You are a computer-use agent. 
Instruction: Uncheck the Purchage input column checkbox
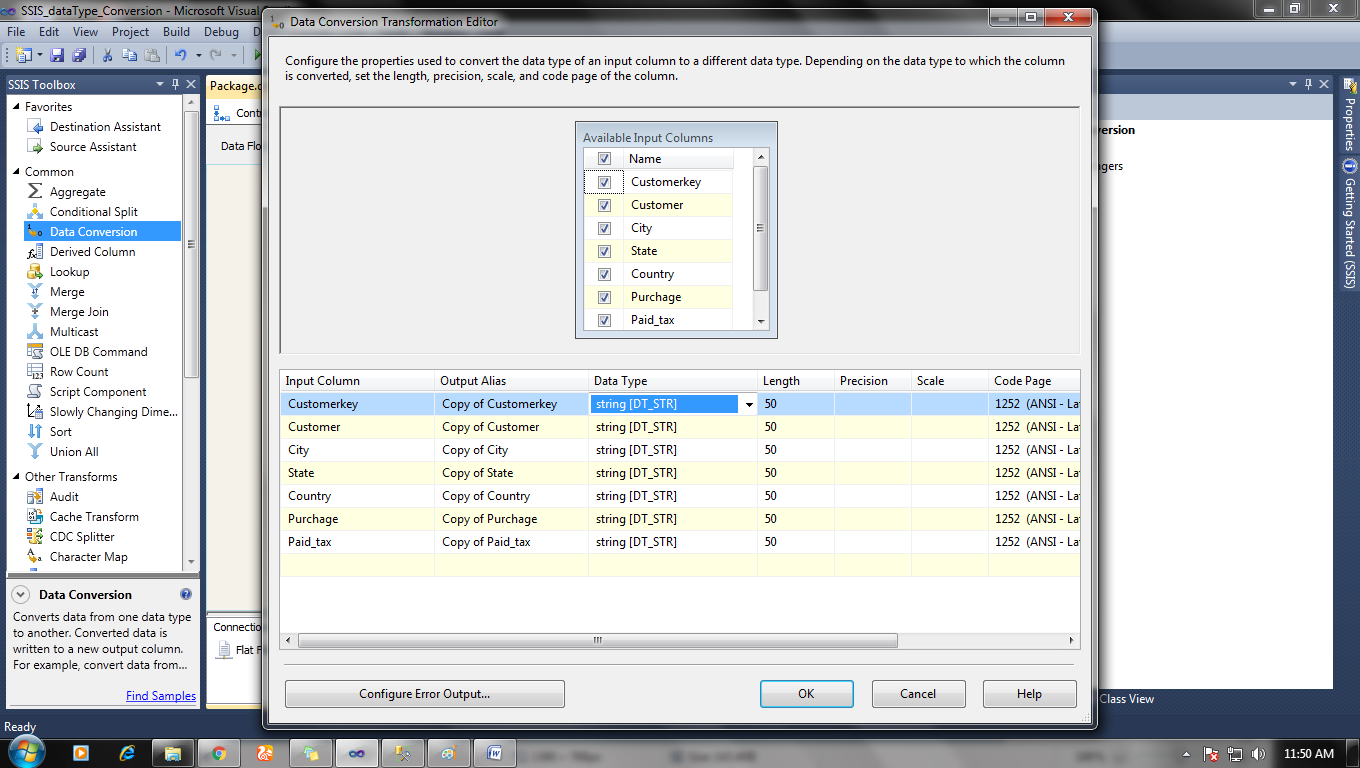(604, 297)
